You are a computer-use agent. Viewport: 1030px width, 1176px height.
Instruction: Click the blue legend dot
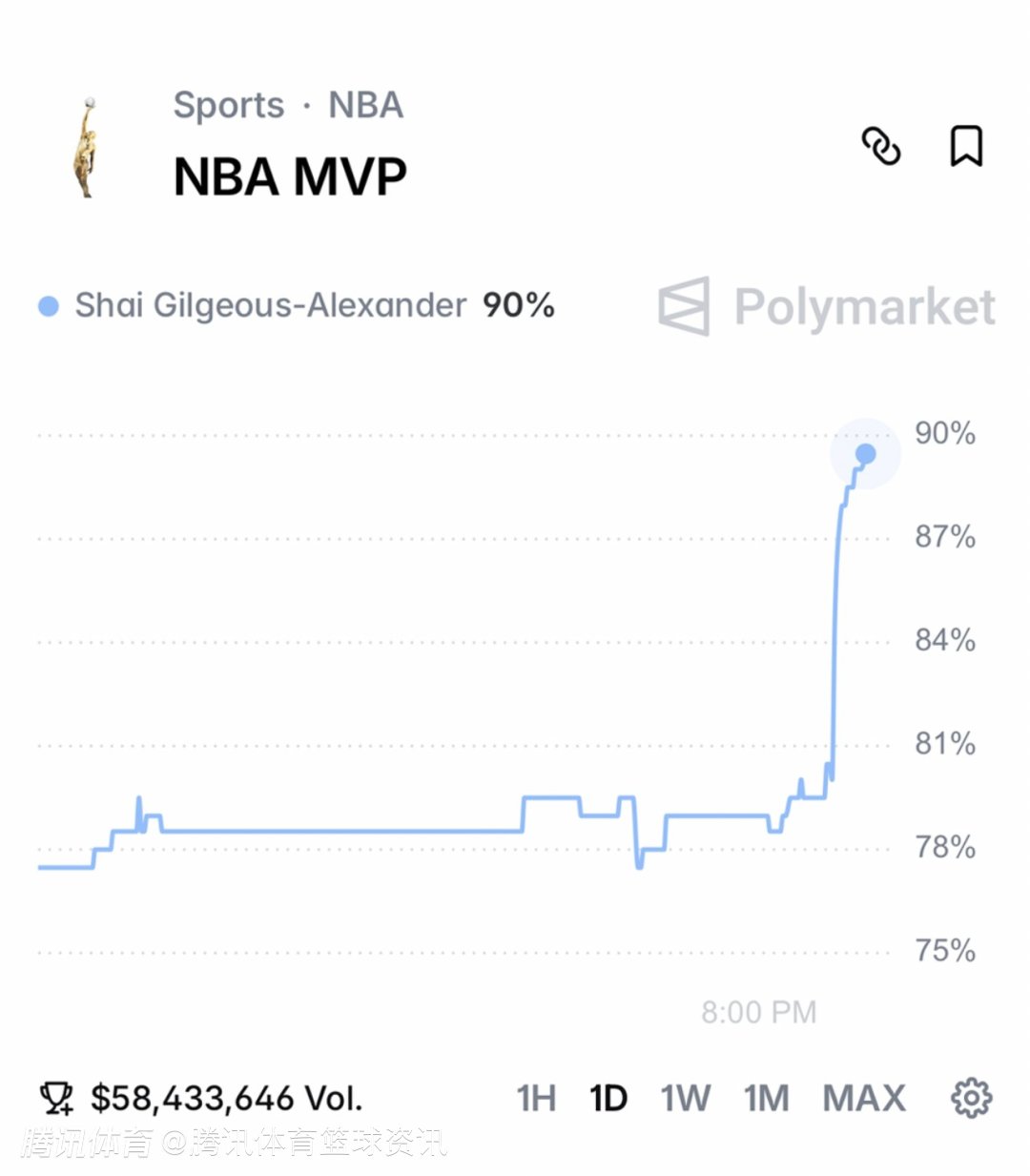tap(49, 306)
